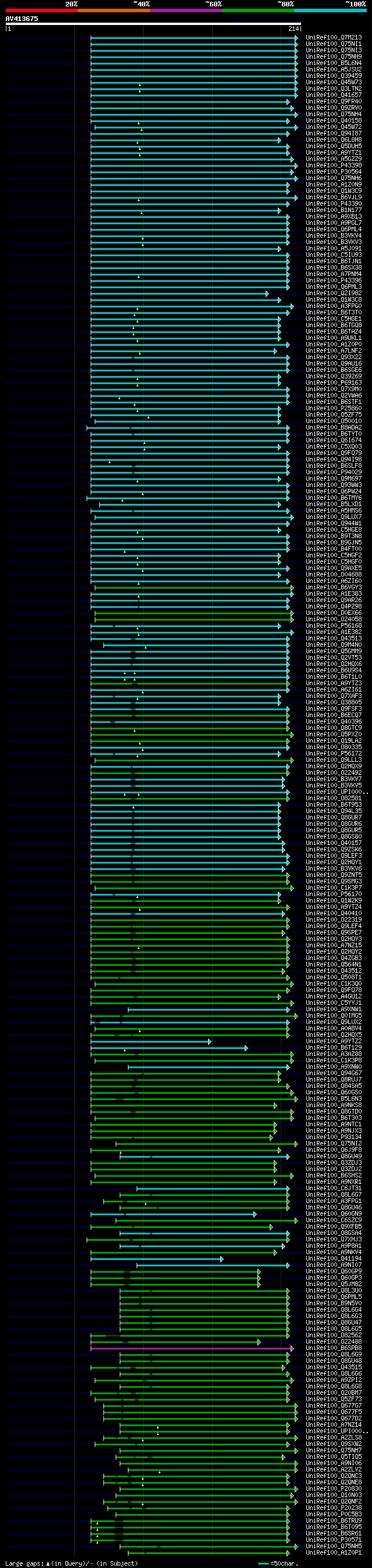Open hit UniRef100_Q7M213
Image resolution: width=372 pixels, height=1568 pixels.
pyautogui.click(x=334, y=38)
